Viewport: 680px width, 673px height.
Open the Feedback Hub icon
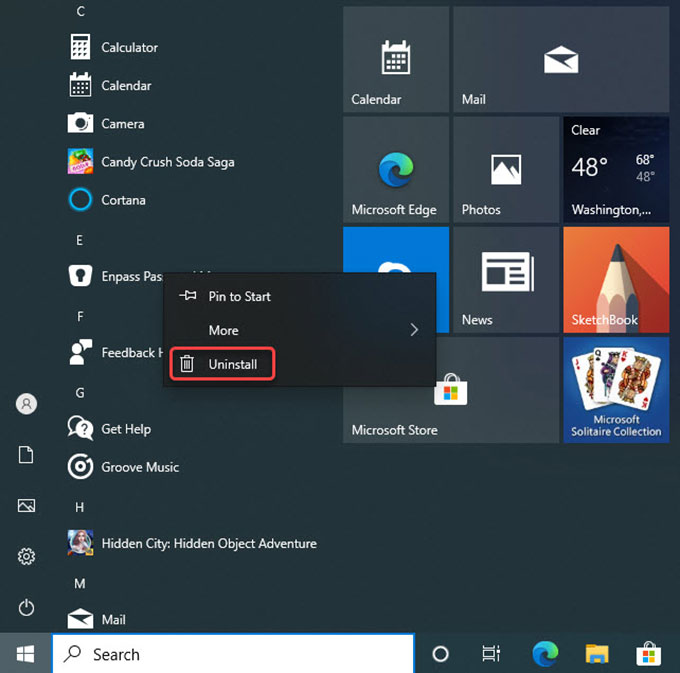pos(80,352)
